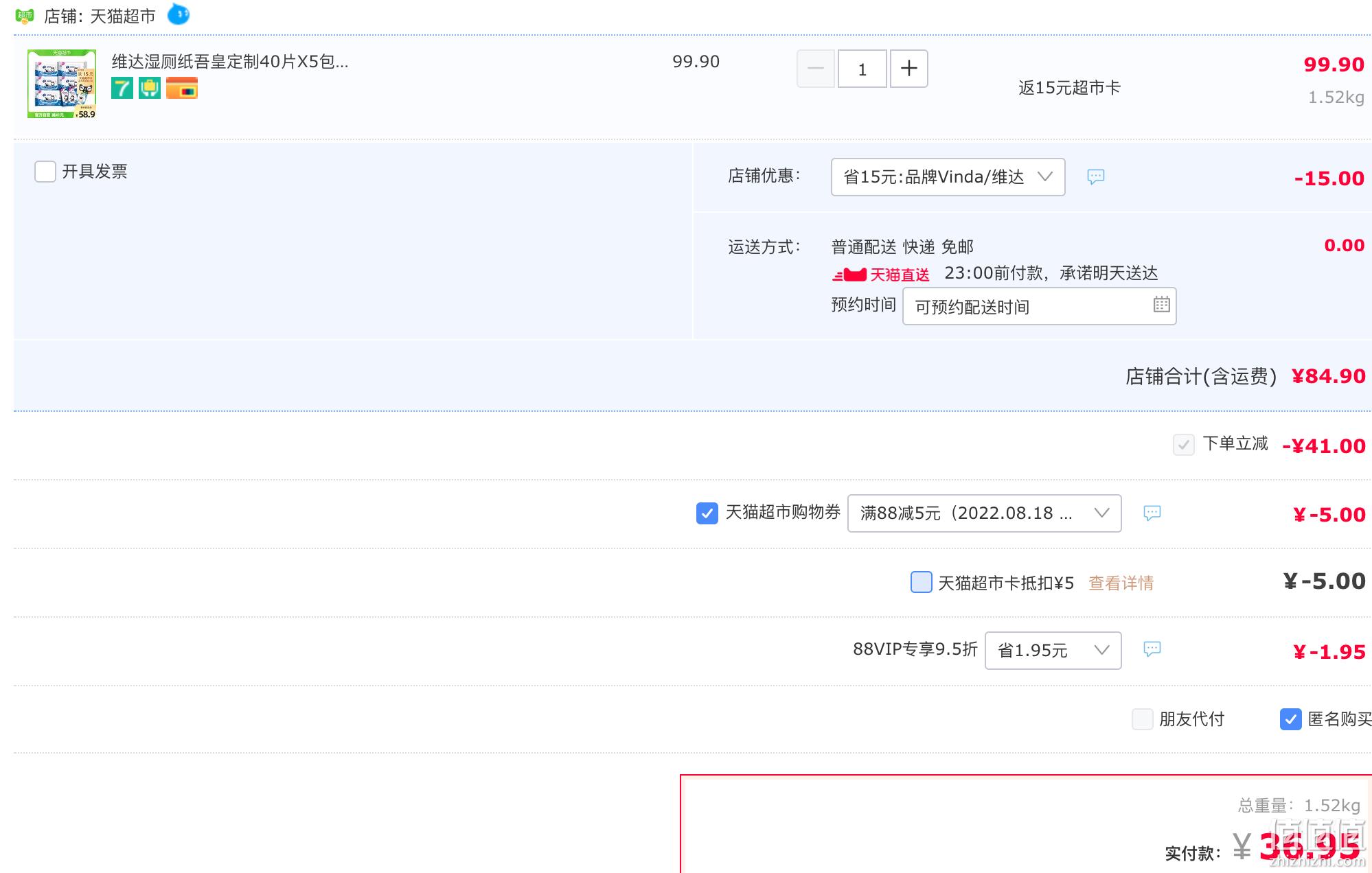The height and width of the screenshot is (873, 1372).
Task: Check the 朋友代付 checkbox
Action: [x=1143, y=719]
